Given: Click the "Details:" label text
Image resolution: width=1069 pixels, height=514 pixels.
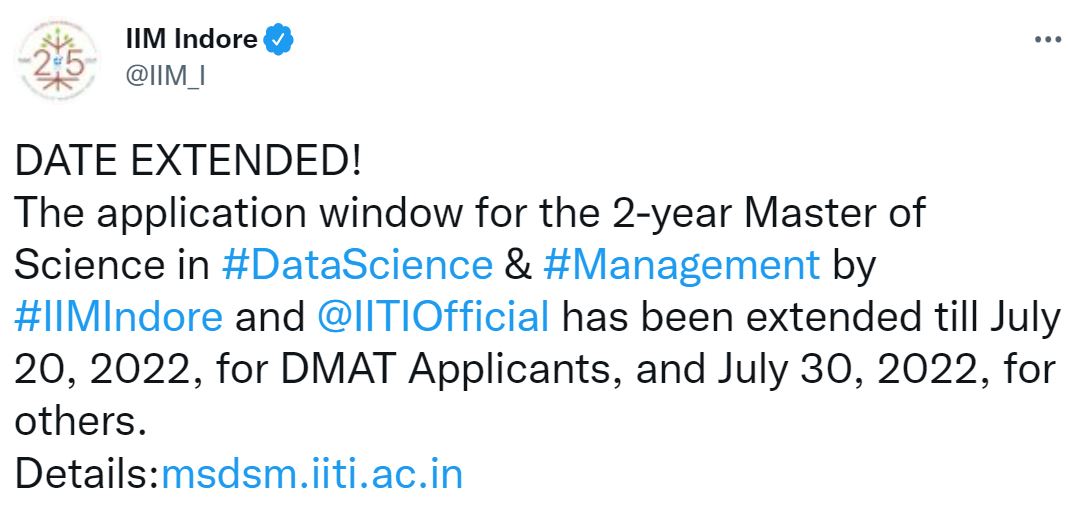Looking at the screenshot, I should [87, 473].
